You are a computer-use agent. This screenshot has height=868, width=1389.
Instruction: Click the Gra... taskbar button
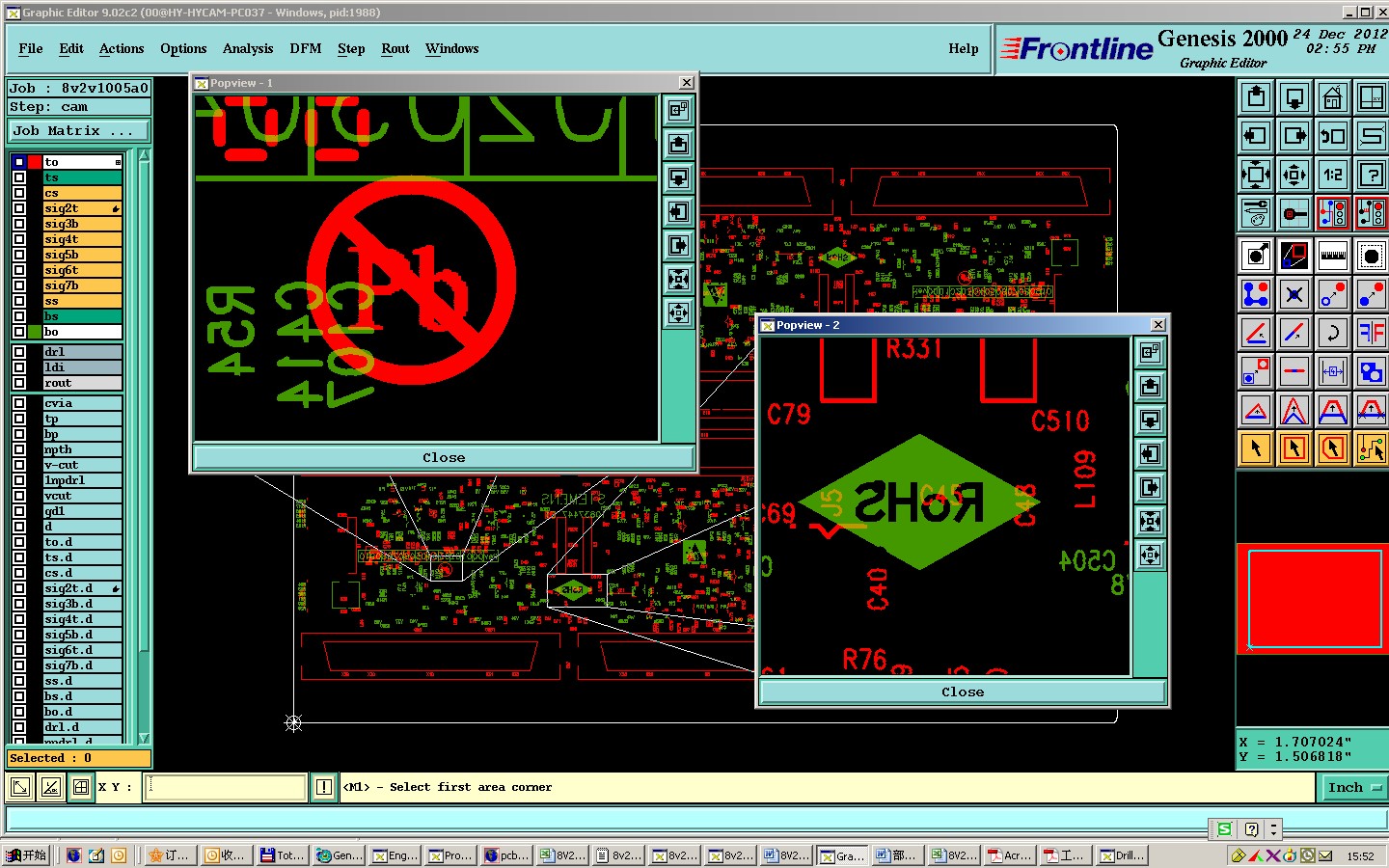pyautogui.click(x=843, y=855)
